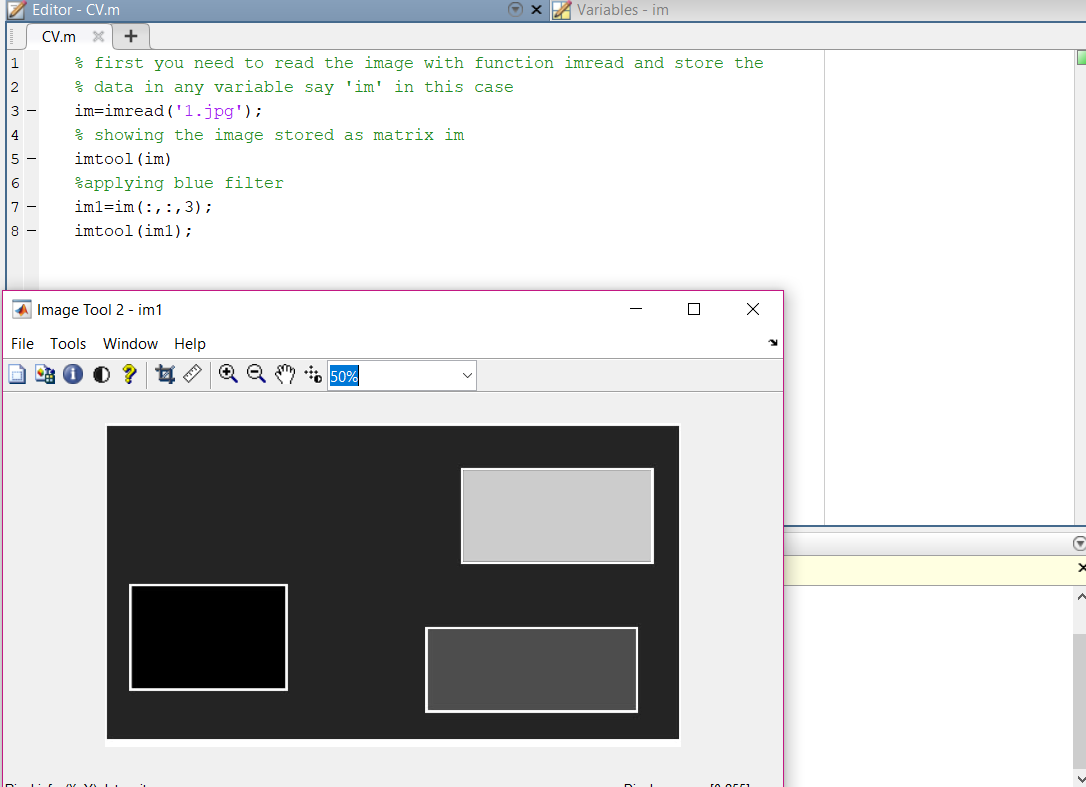Open the Adjust Contrast tool
This screenshot has width=1086, height=787.
tap(100, 374)
